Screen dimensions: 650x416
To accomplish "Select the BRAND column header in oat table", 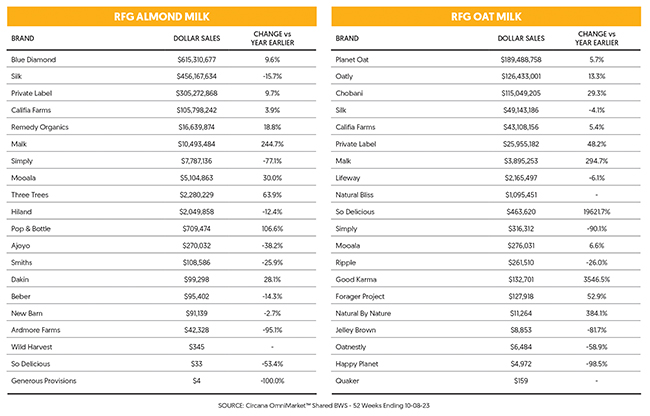I will (x=347, y=38).
